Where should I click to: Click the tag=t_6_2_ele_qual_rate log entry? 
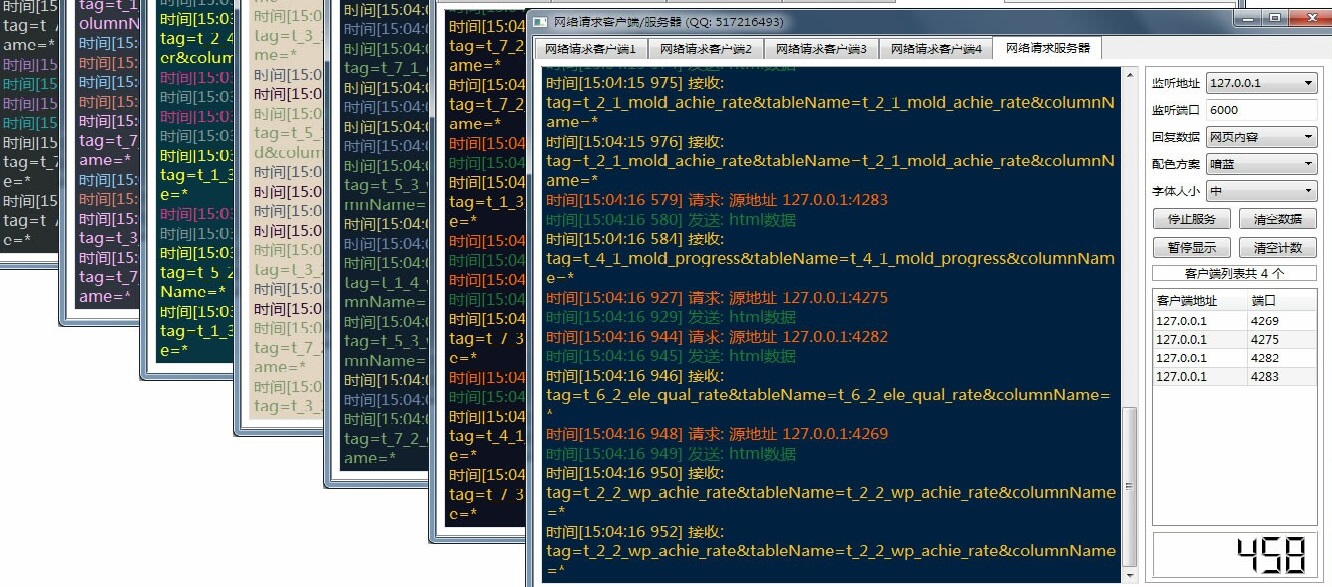(x=828, y=405)
